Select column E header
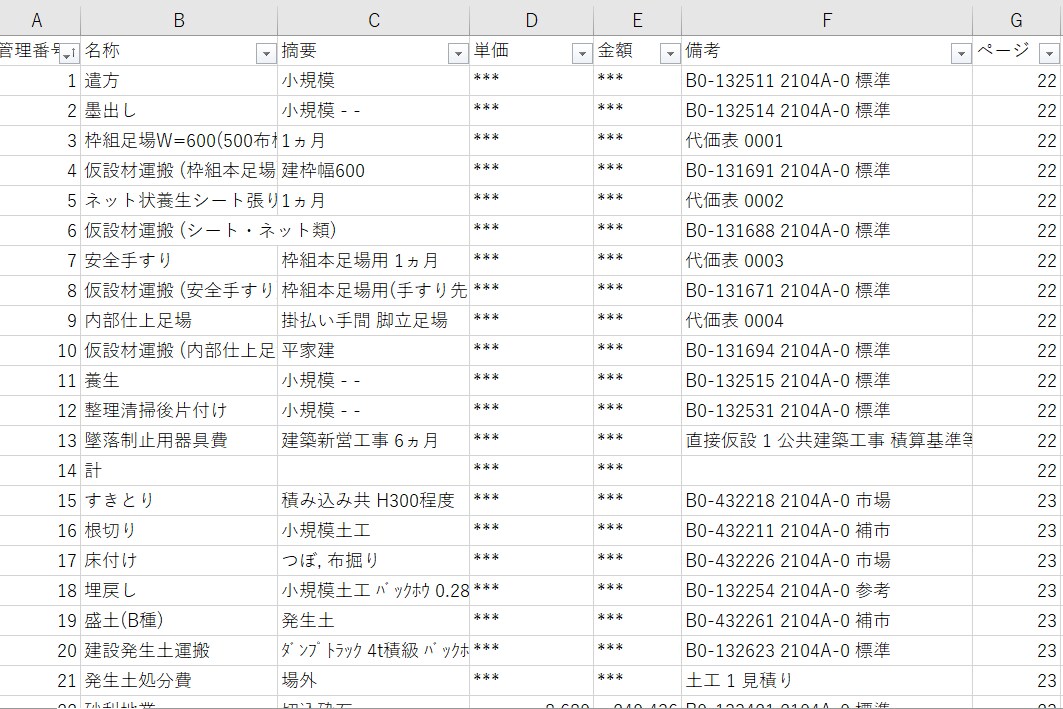 (637, 20)
